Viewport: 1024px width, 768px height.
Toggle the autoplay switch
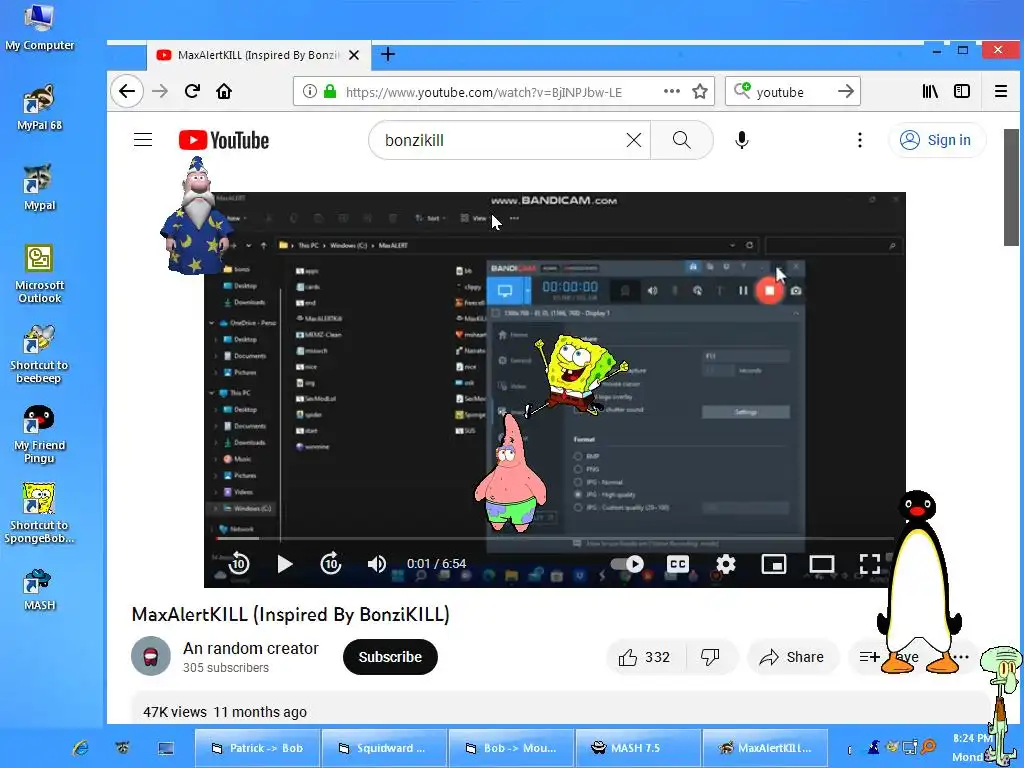point(628,564)
